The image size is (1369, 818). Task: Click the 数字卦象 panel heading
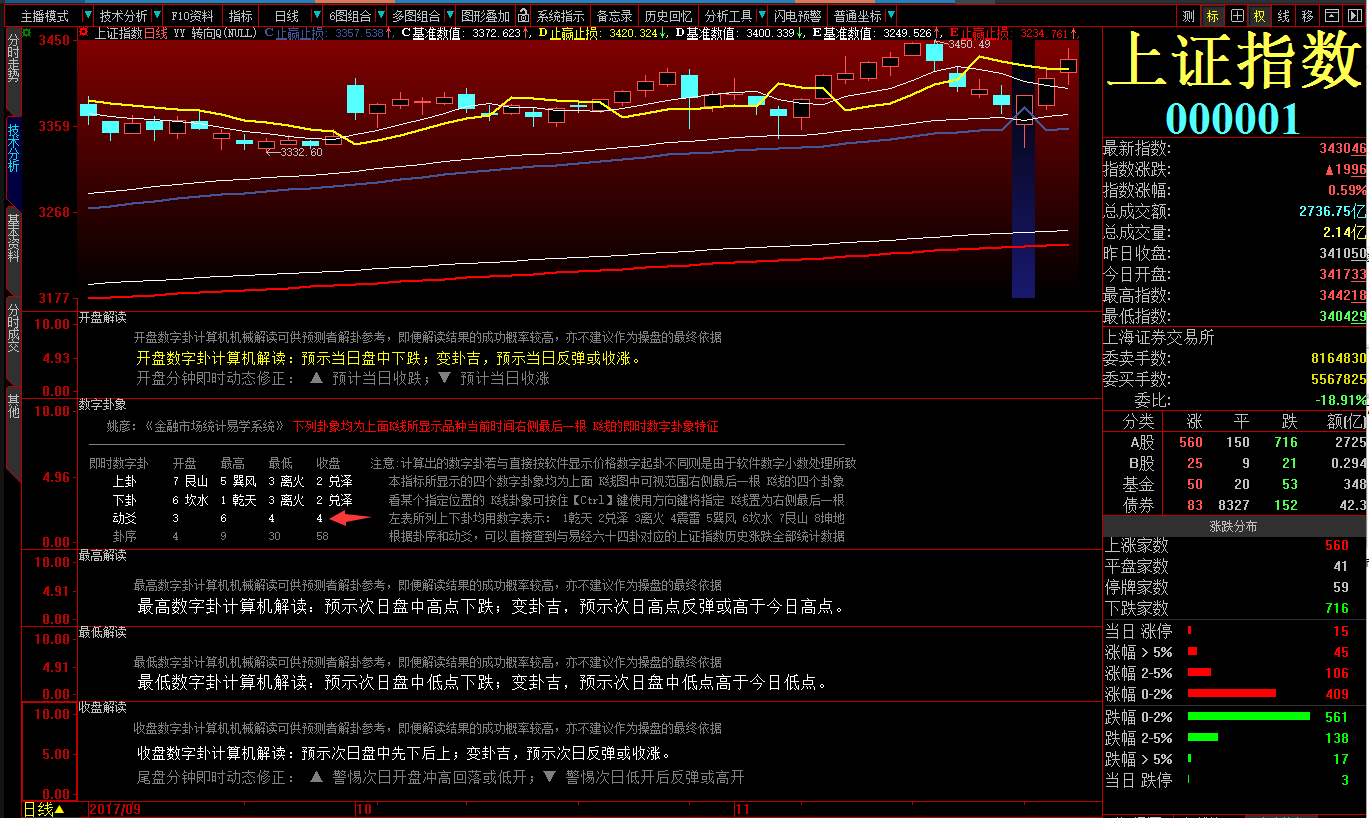point(103,405)
